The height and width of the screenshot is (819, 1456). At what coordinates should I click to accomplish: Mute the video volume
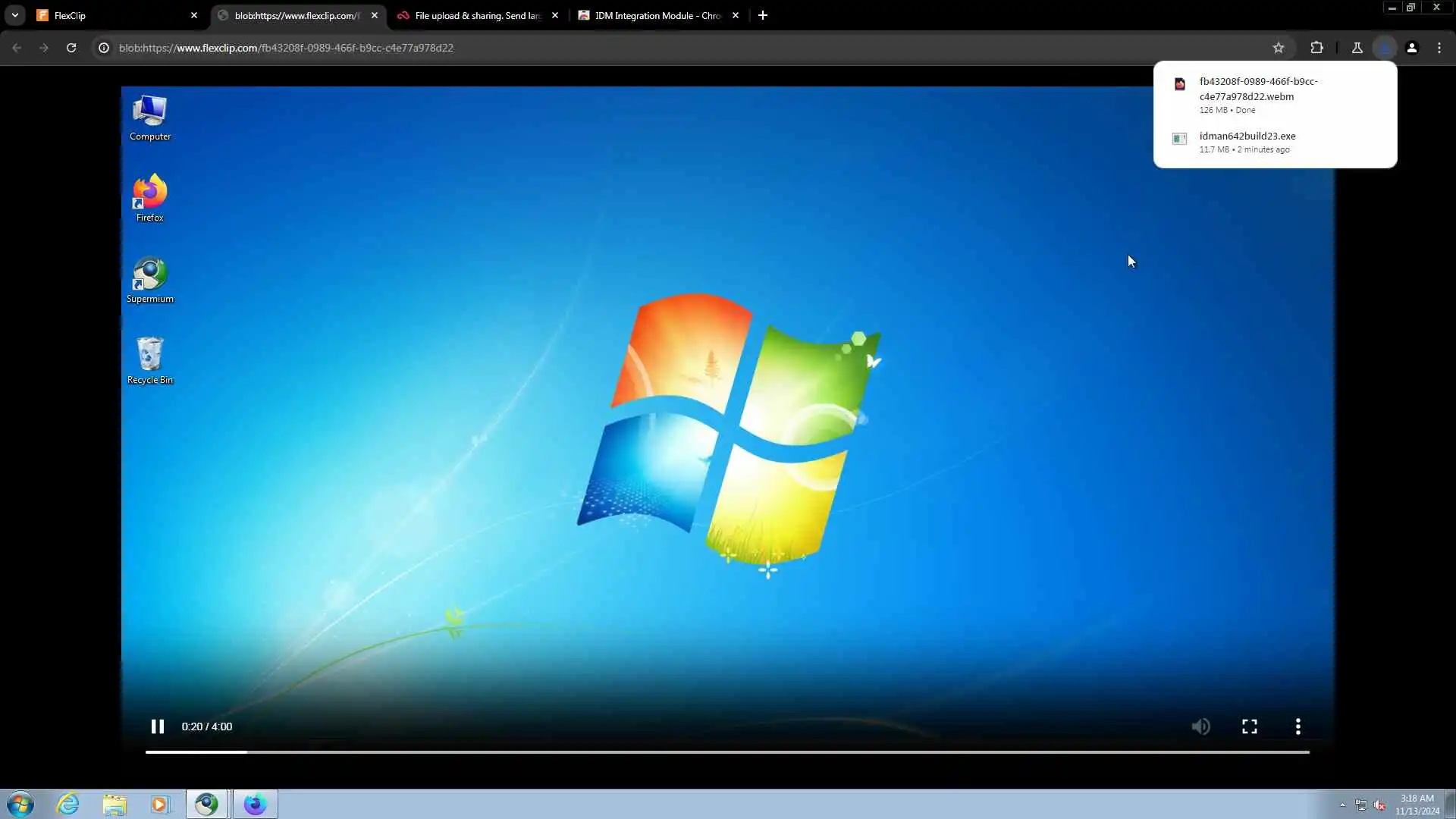pyautogui.click(x=1200, y=726)
